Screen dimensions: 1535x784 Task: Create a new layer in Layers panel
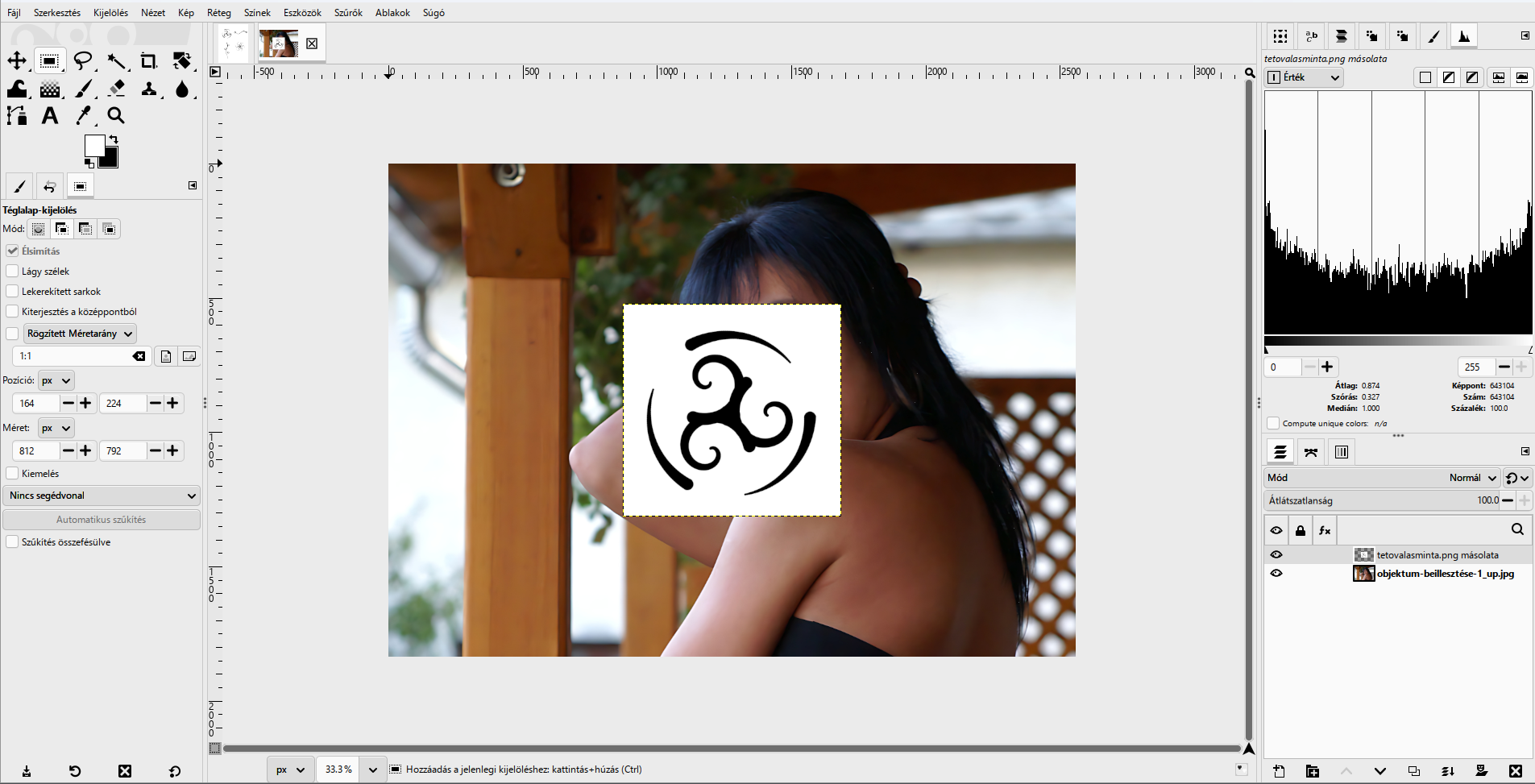(x=1279, y=771)
